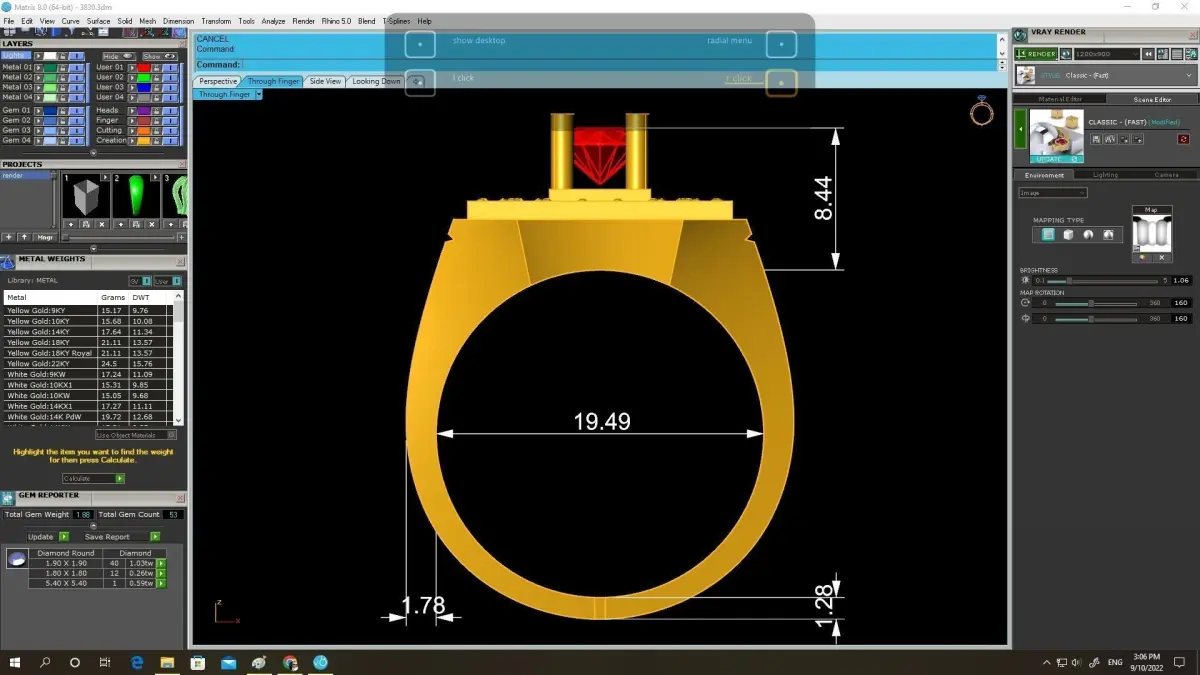Select the Finger layer arrow button

tap(131, 121)
